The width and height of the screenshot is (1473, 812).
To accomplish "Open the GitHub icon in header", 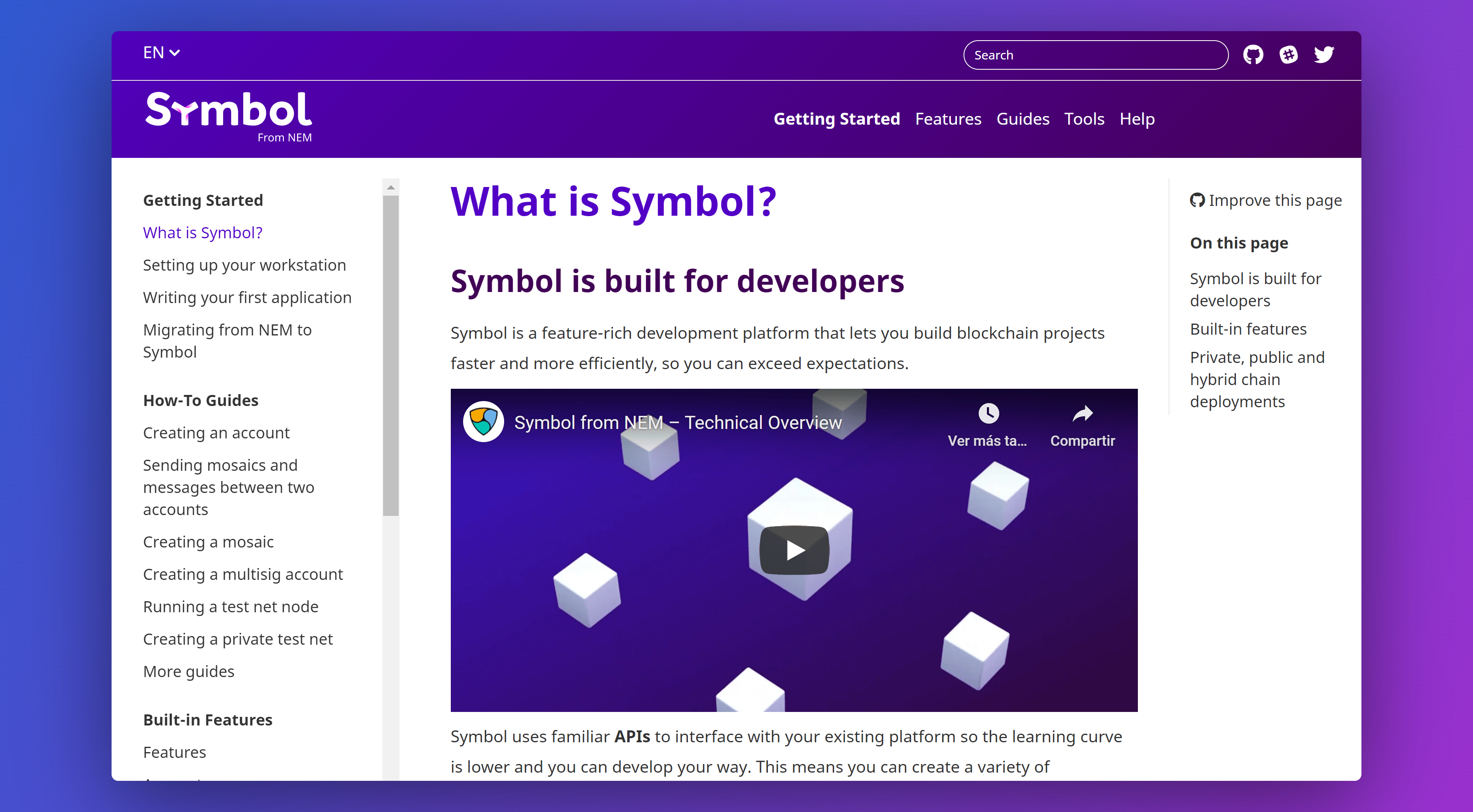I will pyautogui.click(x=1253, y=55).
